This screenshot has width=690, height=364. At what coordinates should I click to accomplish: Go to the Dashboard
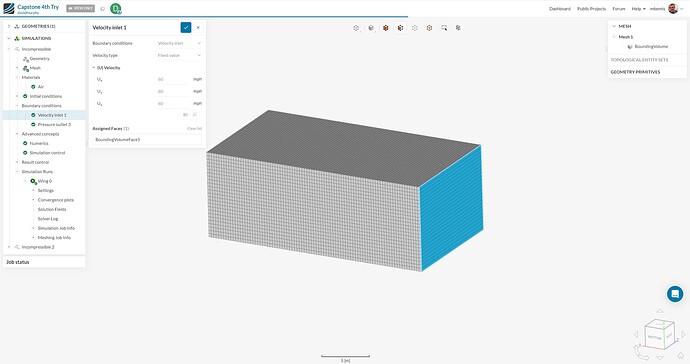click(560, 9)
